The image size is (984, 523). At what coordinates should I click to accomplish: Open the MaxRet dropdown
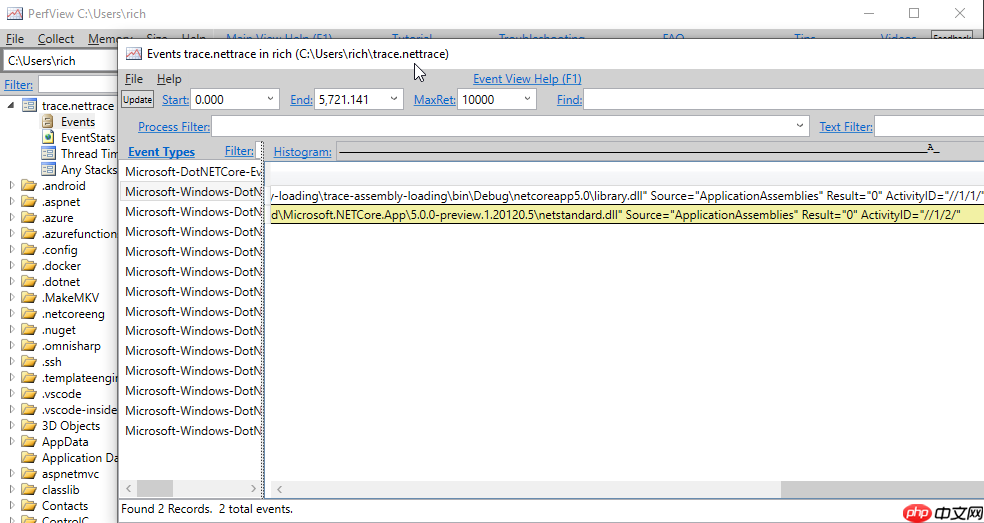(x=527, y=99)
